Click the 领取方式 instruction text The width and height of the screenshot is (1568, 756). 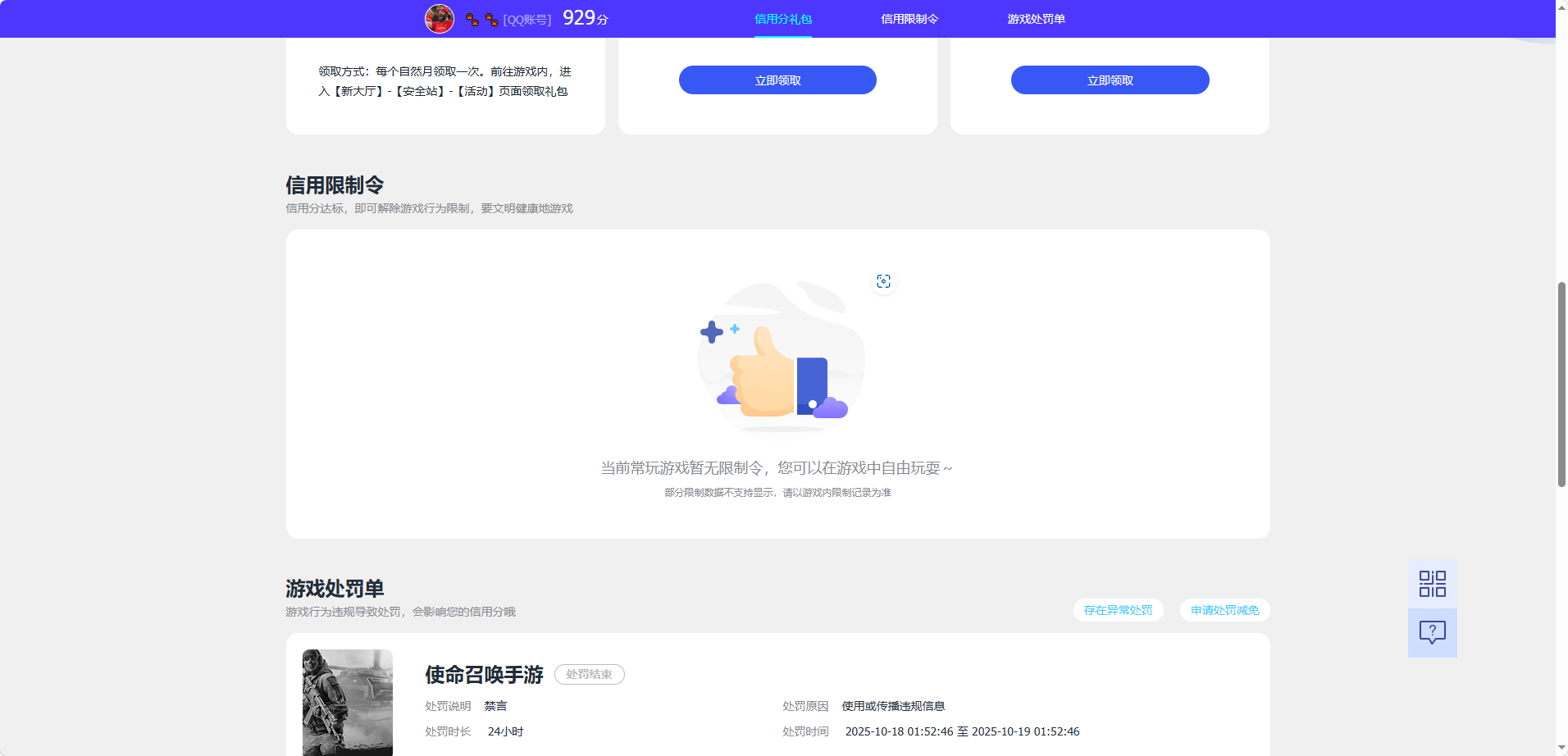444,81
